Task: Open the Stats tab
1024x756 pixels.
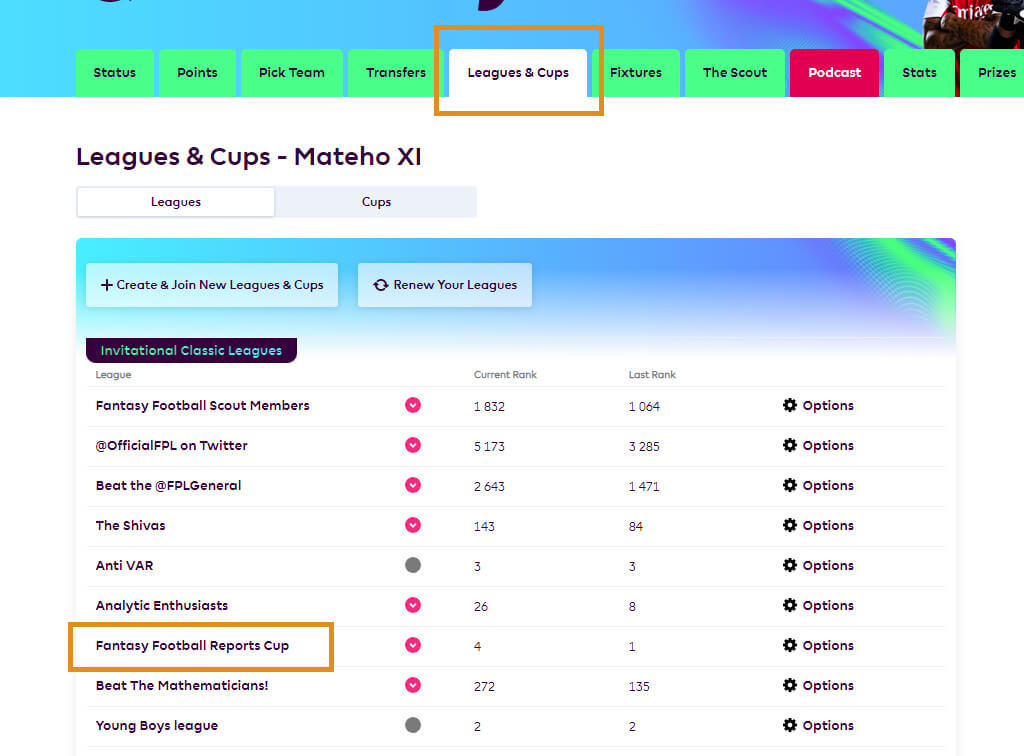Action: (x=920, y=72)
